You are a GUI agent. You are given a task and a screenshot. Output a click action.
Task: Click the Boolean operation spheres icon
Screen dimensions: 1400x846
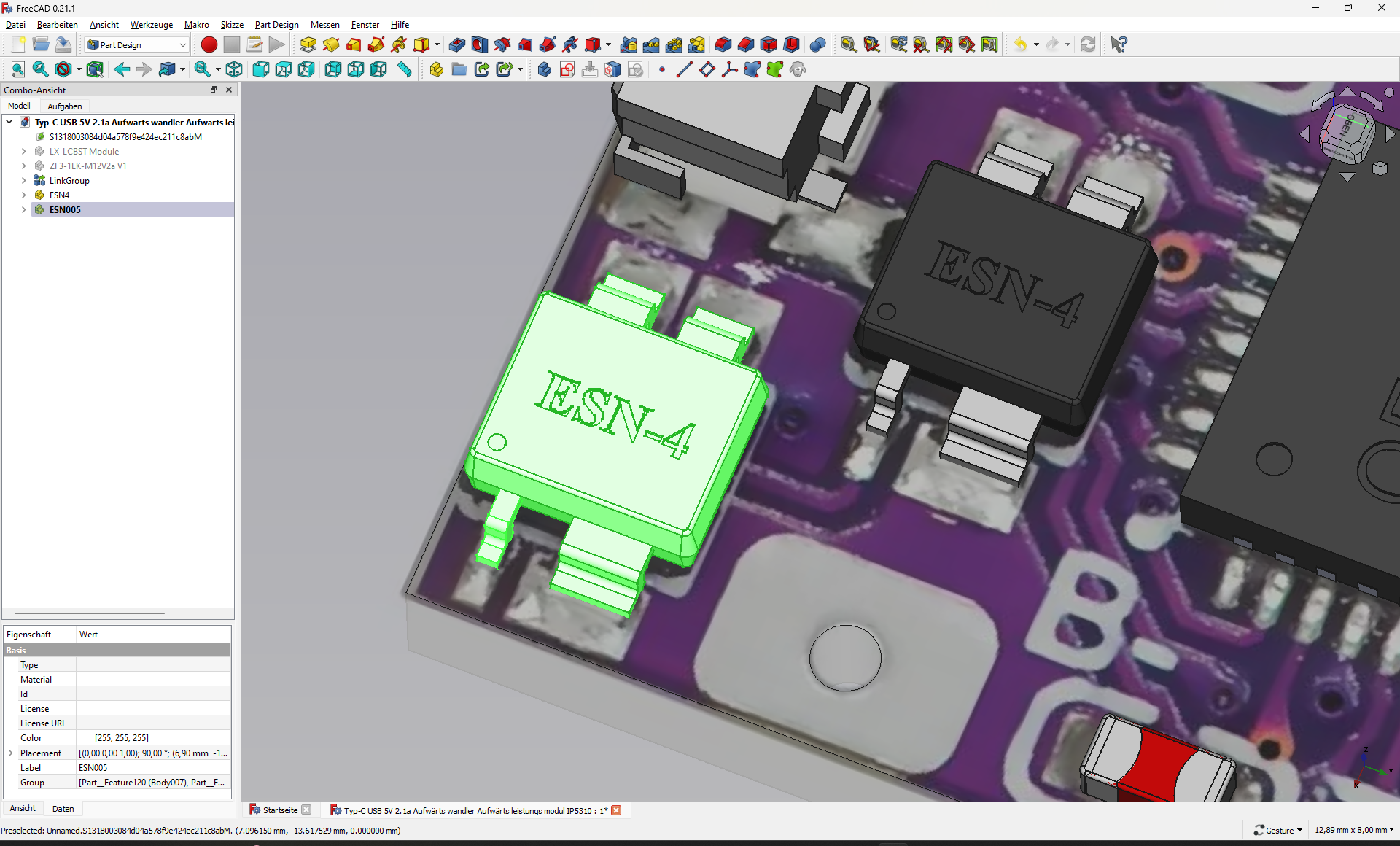pyautogui.click(x=817, y=44)
